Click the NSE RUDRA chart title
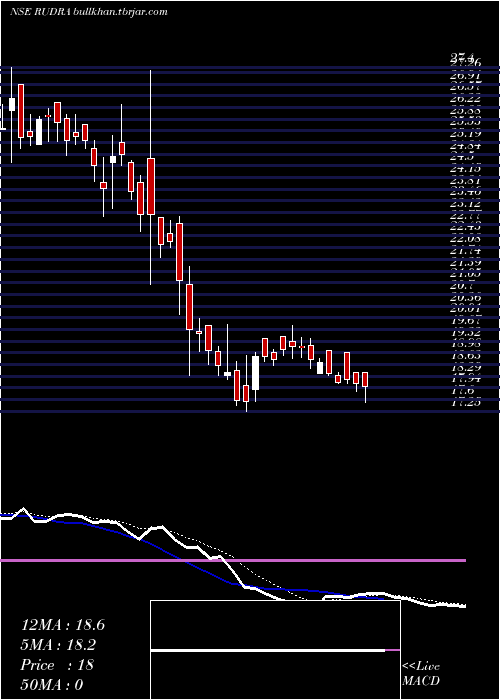Viewport: 500px width, 700px height. [x=88, y=12]
